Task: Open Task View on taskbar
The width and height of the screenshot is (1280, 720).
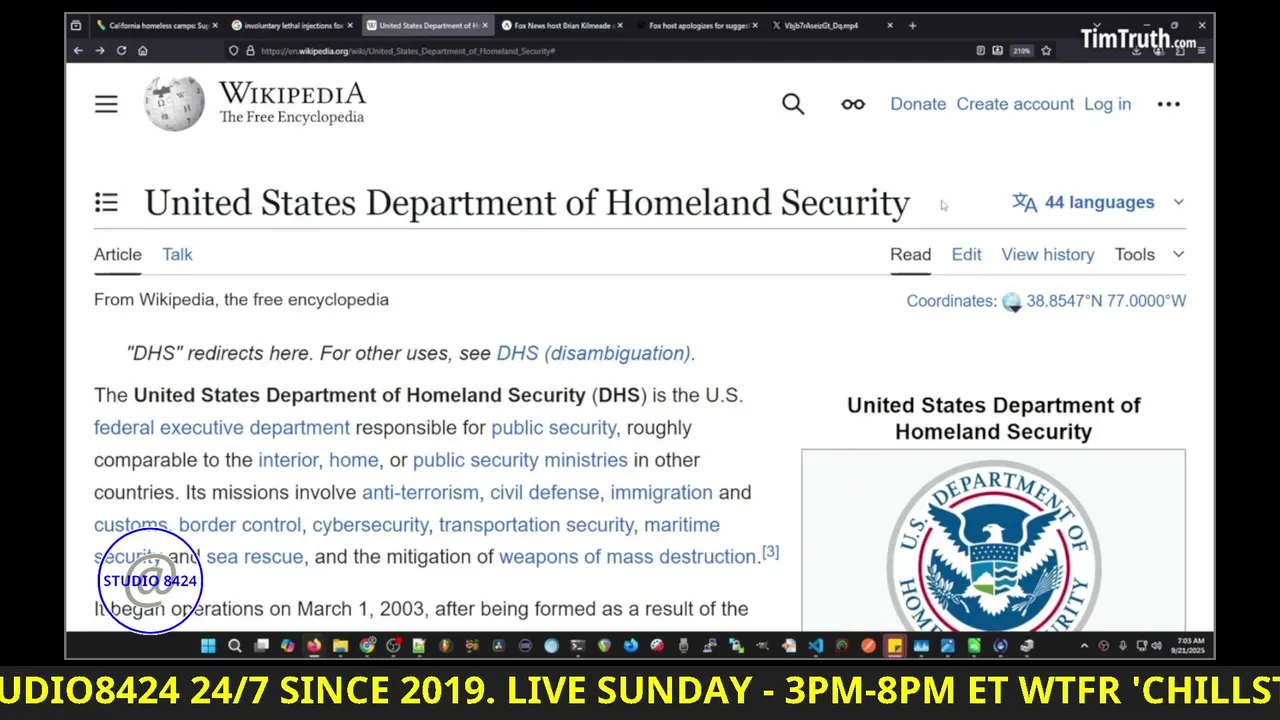Action: [x=261, y=646]
